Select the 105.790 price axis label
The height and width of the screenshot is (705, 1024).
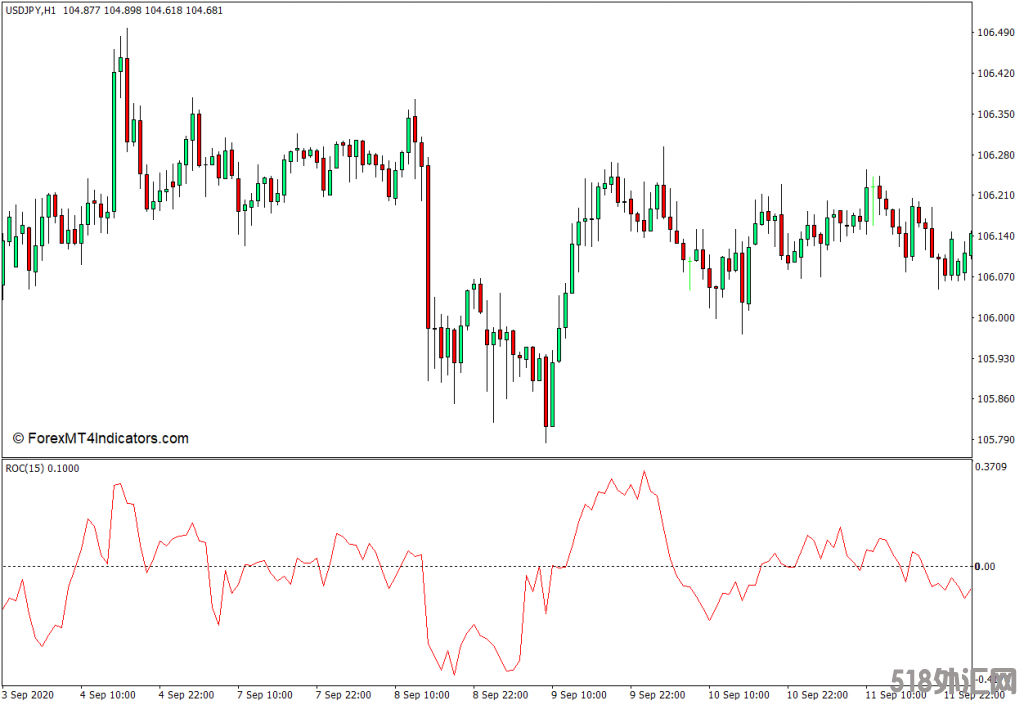pyautogui.click(x=996, y=440)
